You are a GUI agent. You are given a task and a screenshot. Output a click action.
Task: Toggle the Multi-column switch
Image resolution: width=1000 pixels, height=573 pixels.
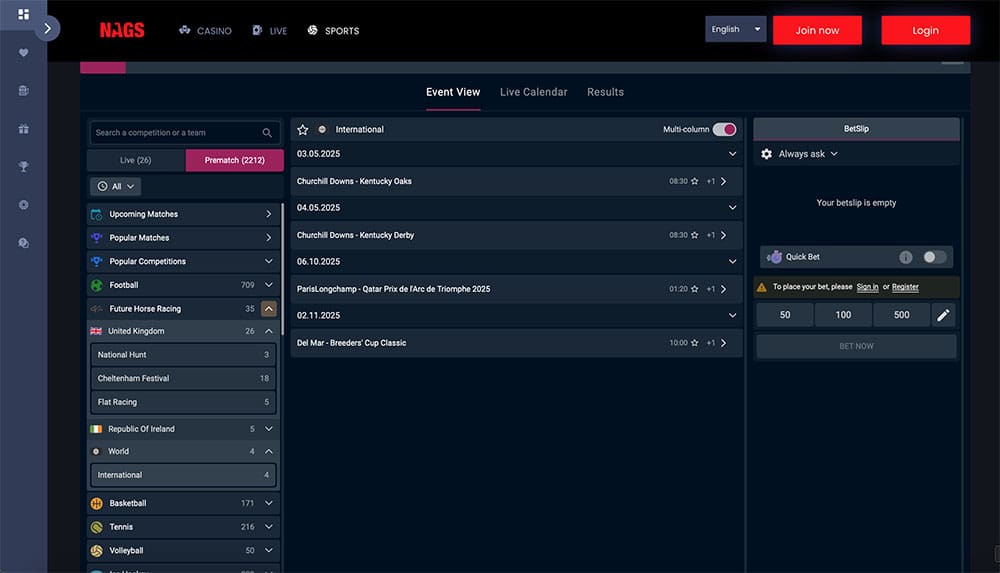(724, 130)
